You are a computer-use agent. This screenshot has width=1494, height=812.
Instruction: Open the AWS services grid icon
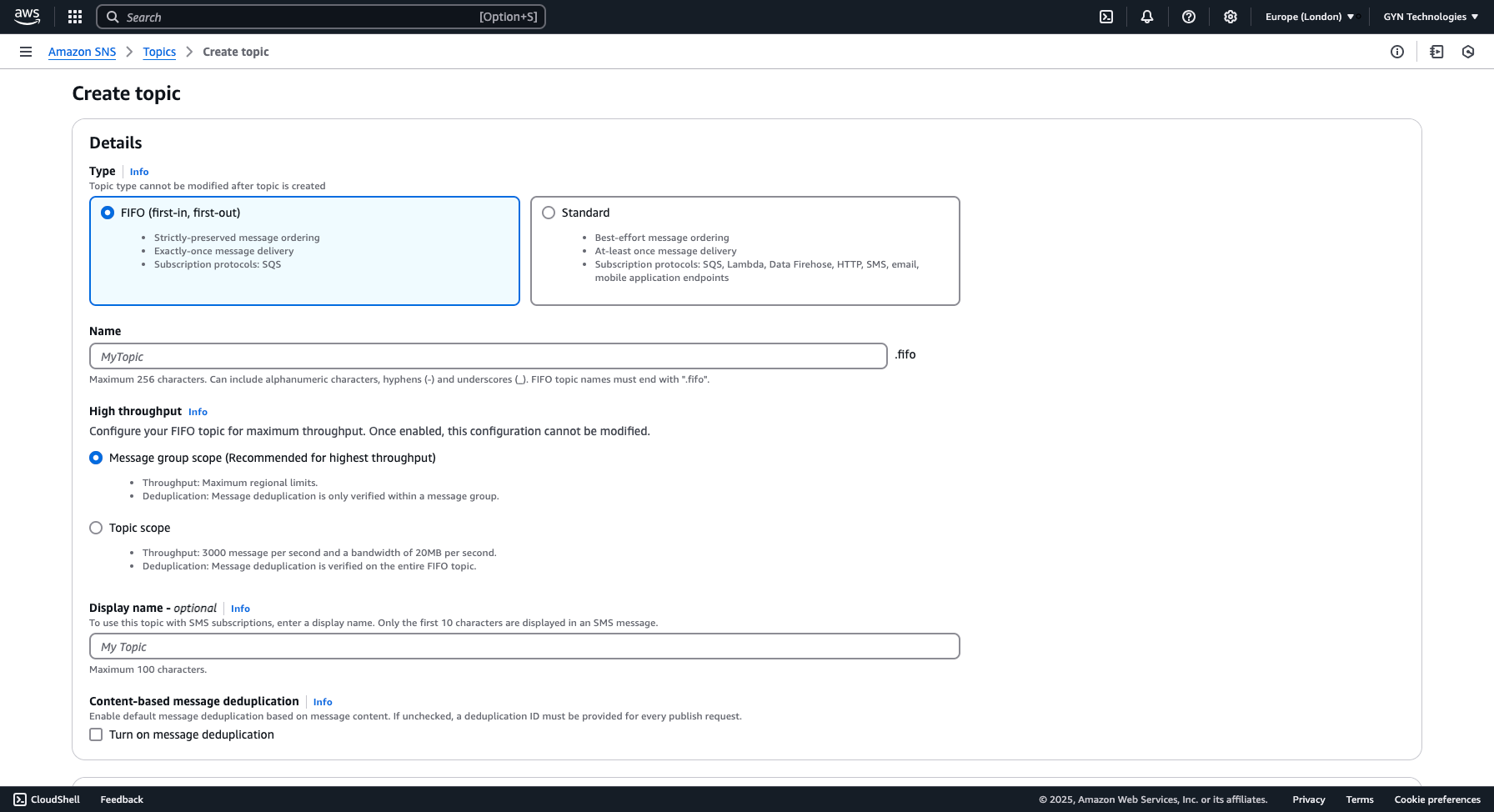[74, 17]
